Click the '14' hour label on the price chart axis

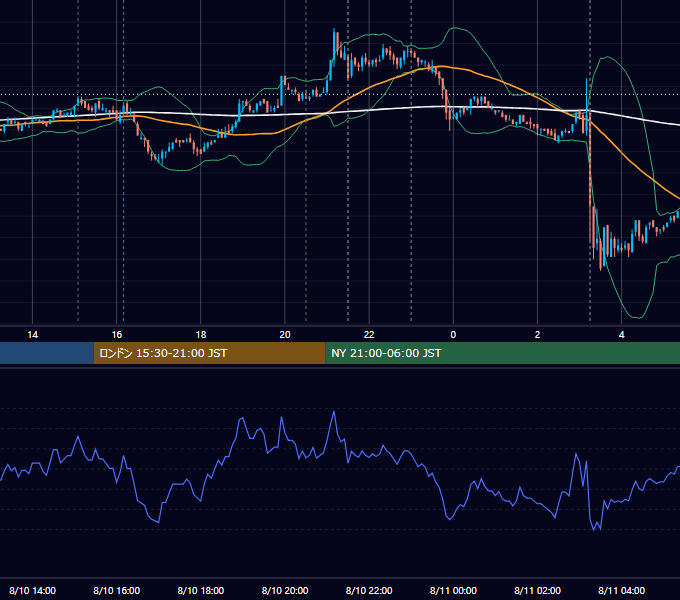(x=33, y=335)
